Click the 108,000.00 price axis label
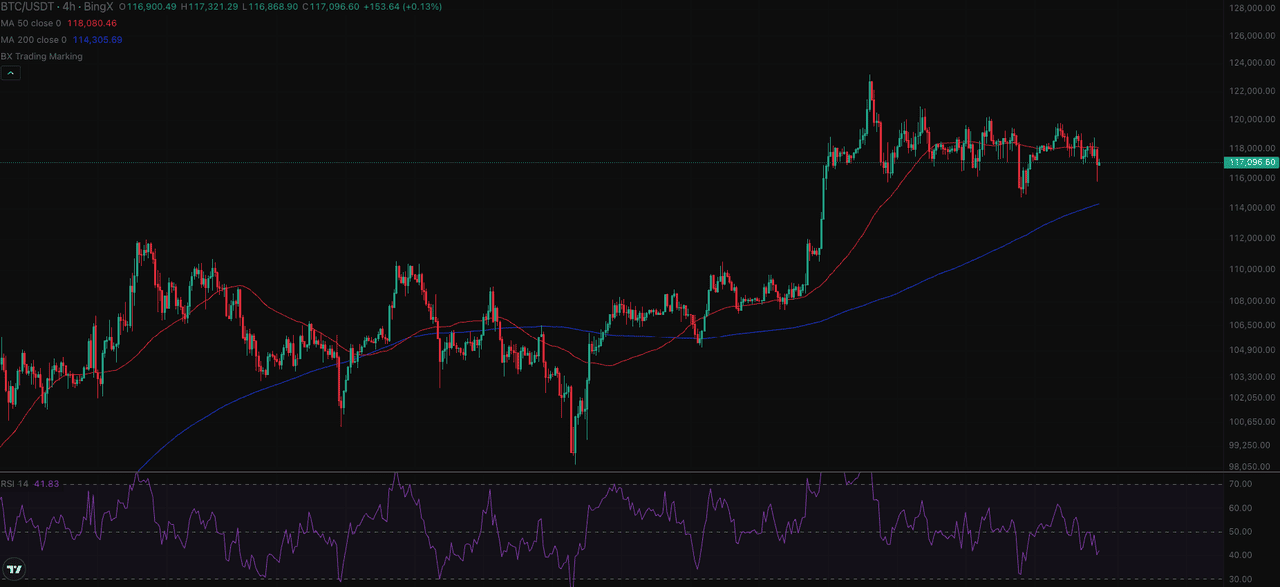1280x587 pixels. [x=1252, y=301]
